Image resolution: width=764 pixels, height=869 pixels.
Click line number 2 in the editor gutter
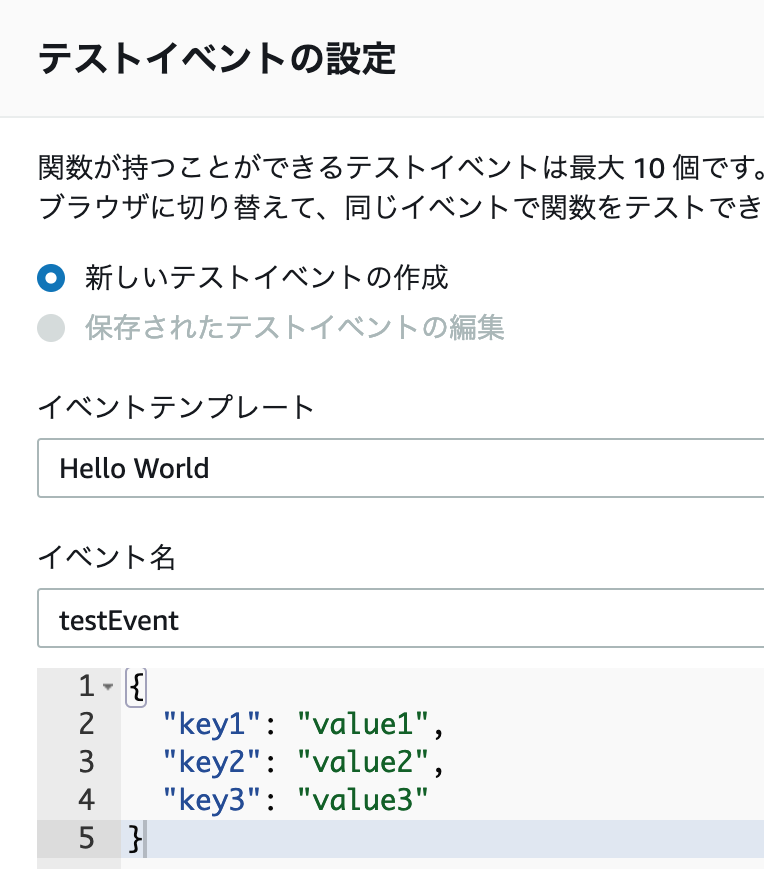tap(85, 725)
